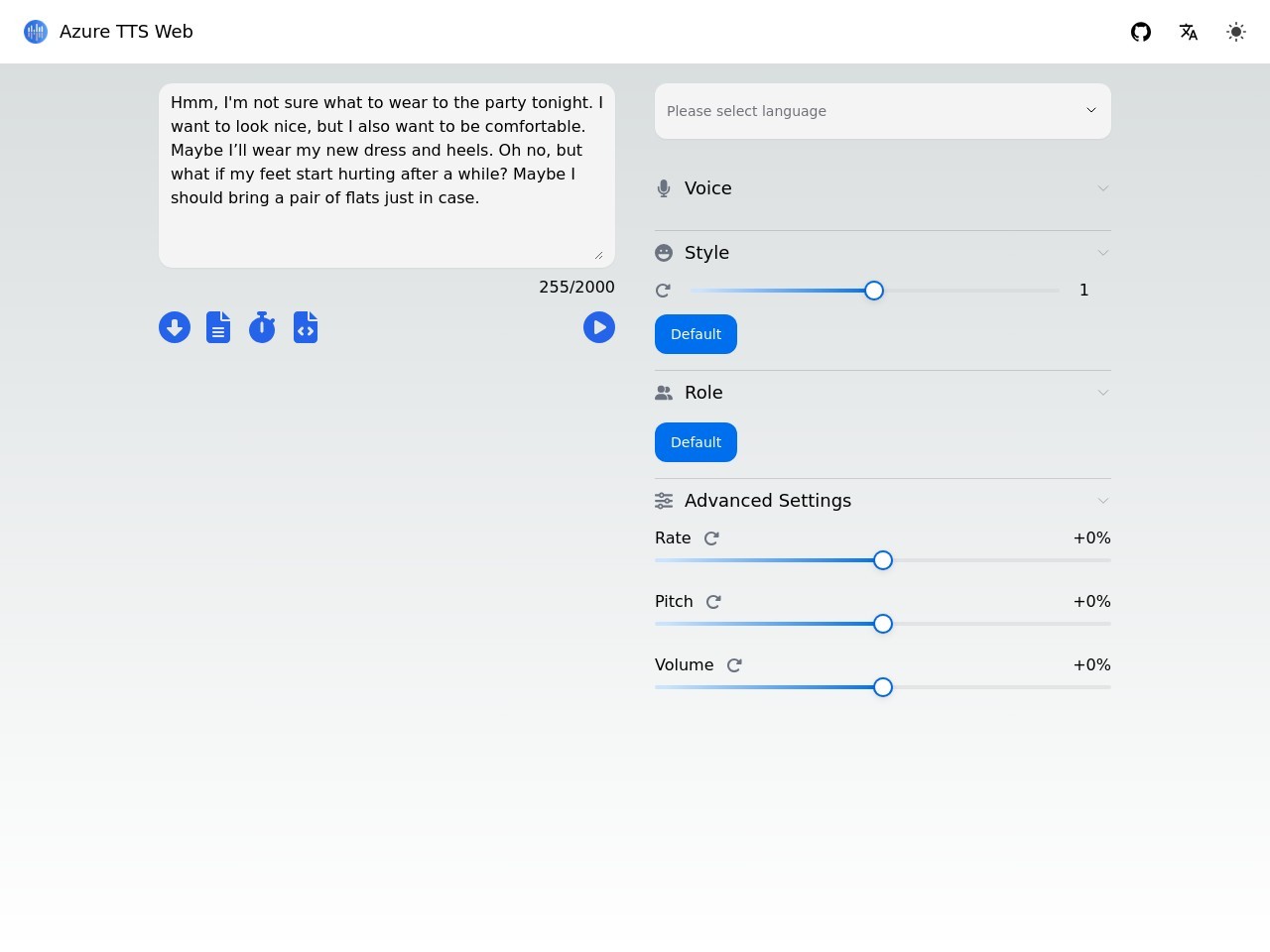Reset the Volume value
1270x952 pixels.
coord(734,665)
